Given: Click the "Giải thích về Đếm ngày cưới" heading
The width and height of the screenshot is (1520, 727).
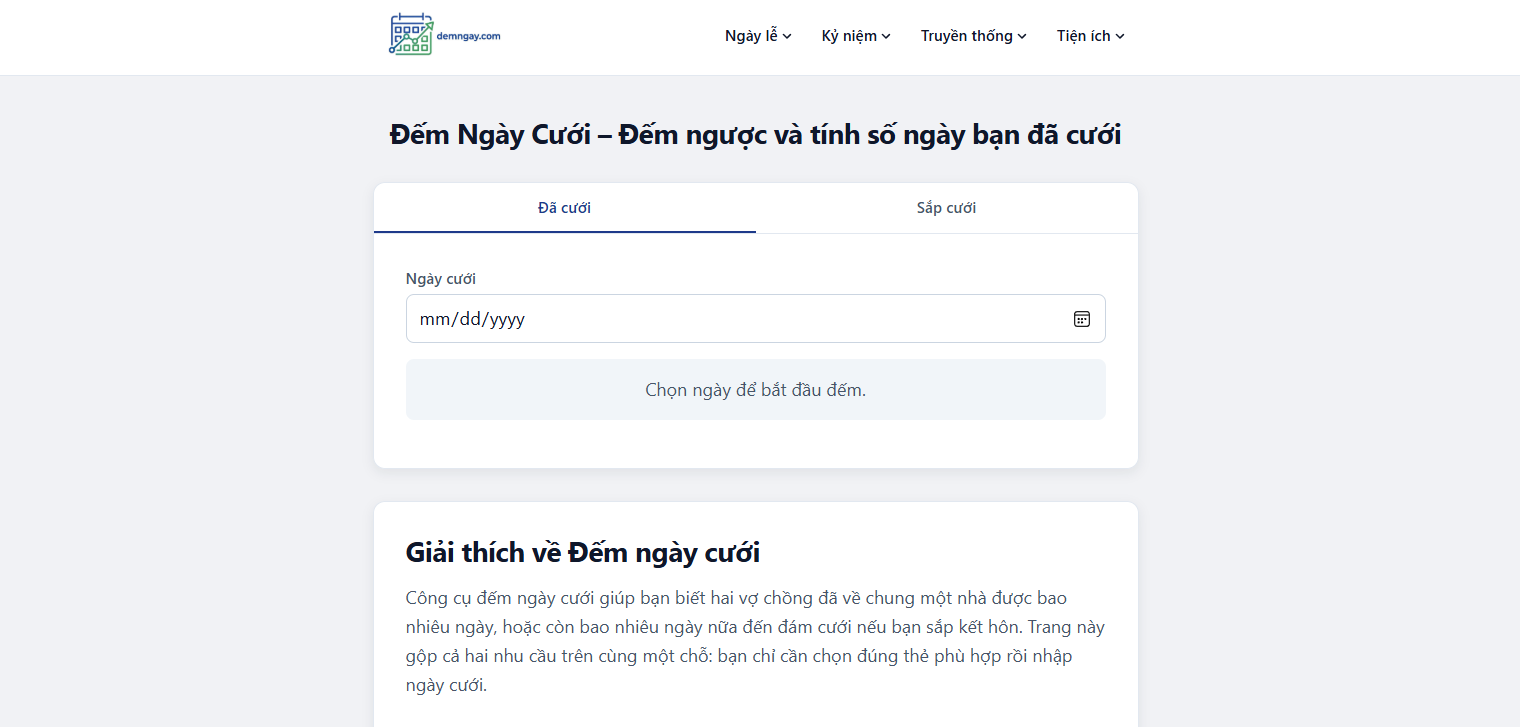Looking at the screenshot, I should [583, 552].
